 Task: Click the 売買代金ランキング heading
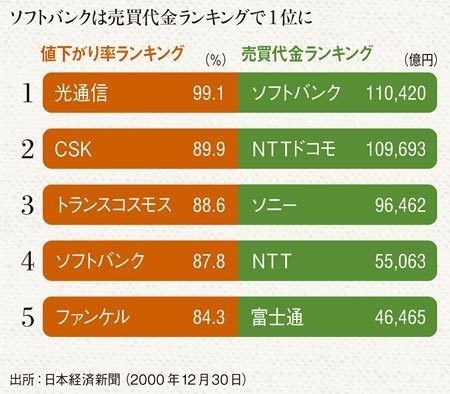(307, 54)
